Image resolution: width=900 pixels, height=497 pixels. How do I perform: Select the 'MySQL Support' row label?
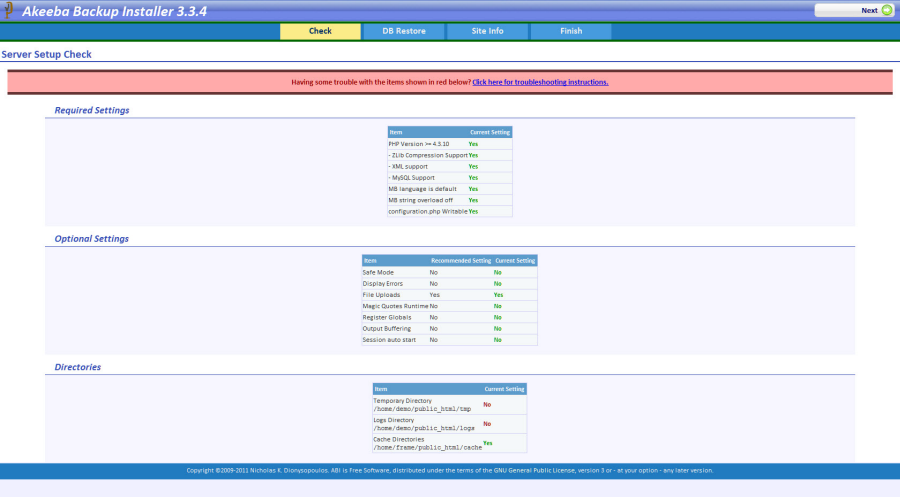tap(411, 178)
